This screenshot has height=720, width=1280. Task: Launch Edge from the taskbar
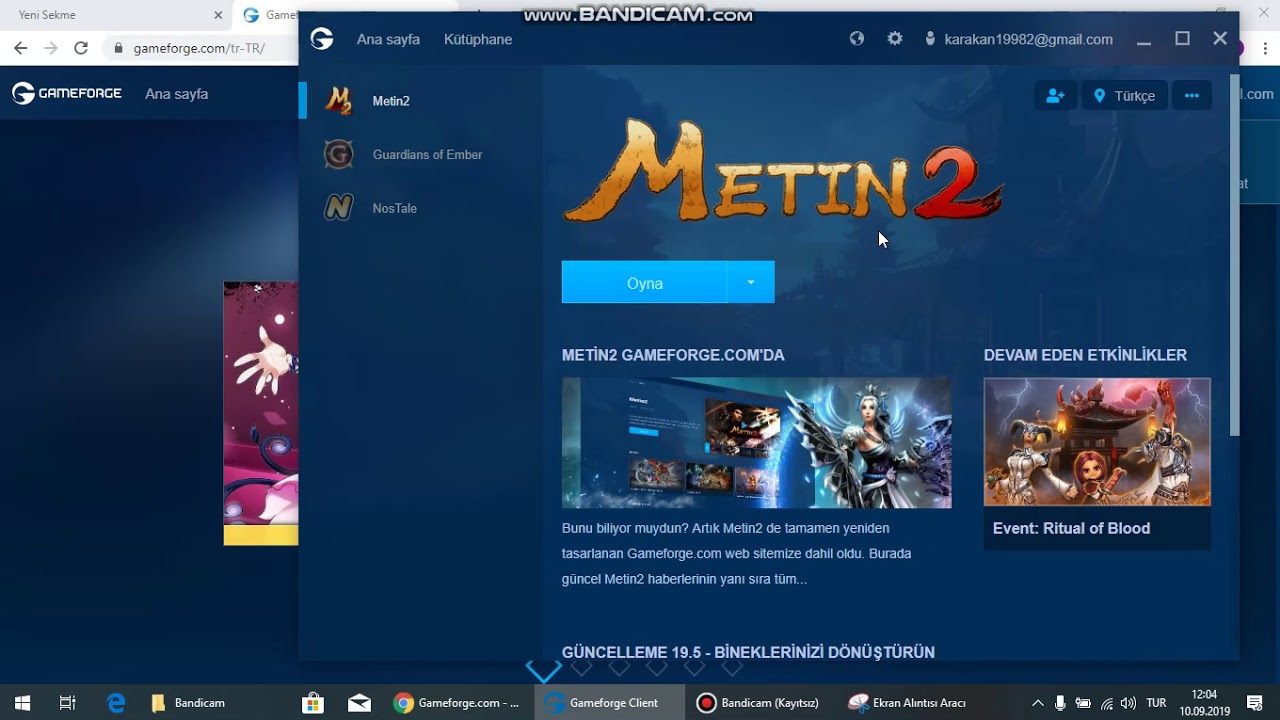point(116,703)
